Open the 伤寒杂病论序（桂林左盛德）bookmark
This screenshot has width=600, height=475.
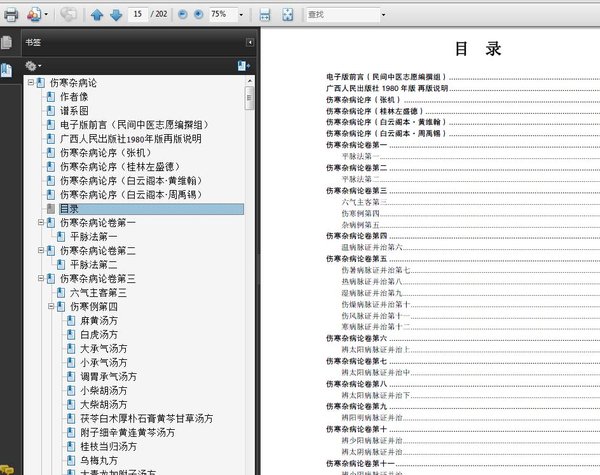120,167
